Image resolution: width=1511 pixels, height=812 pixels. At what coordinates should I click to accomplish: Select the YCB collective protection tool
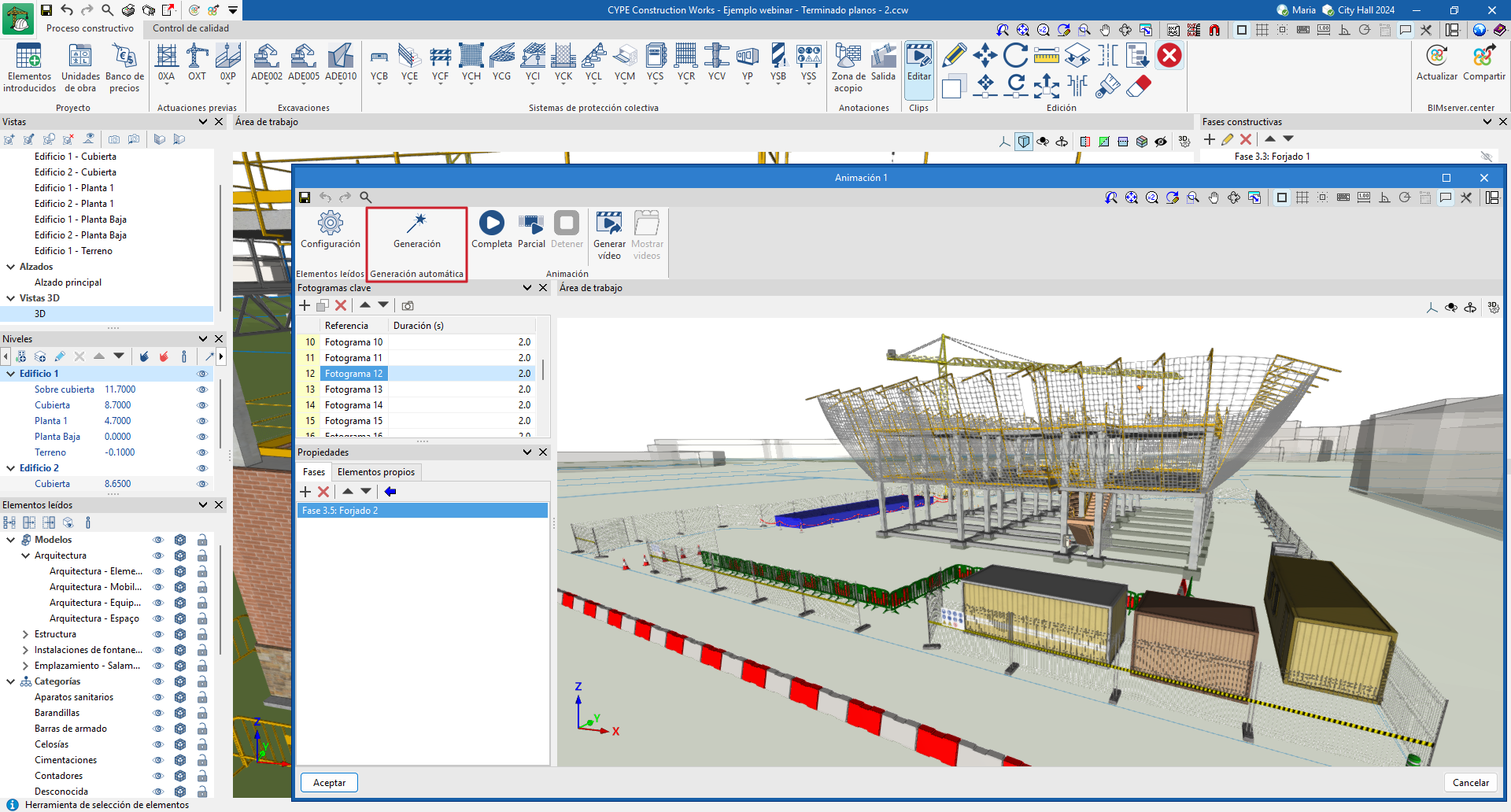379,58
